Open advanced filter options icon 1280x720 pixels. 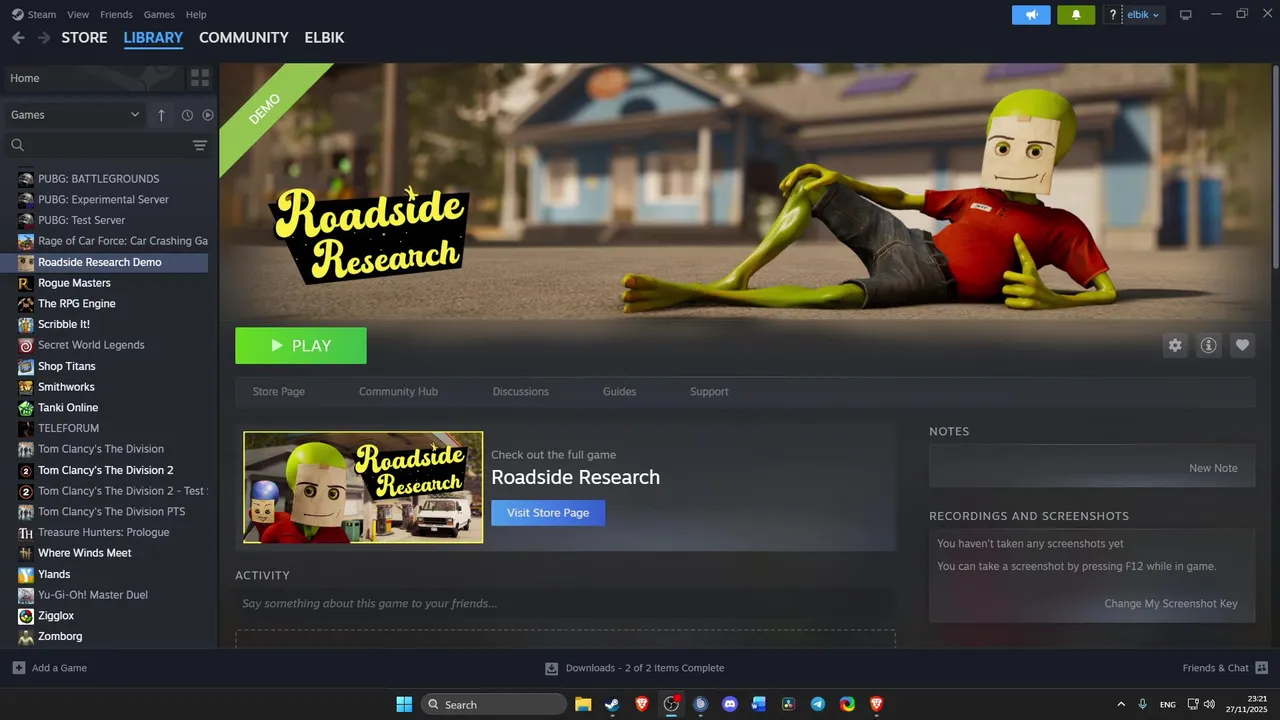(x=200, y=146)
